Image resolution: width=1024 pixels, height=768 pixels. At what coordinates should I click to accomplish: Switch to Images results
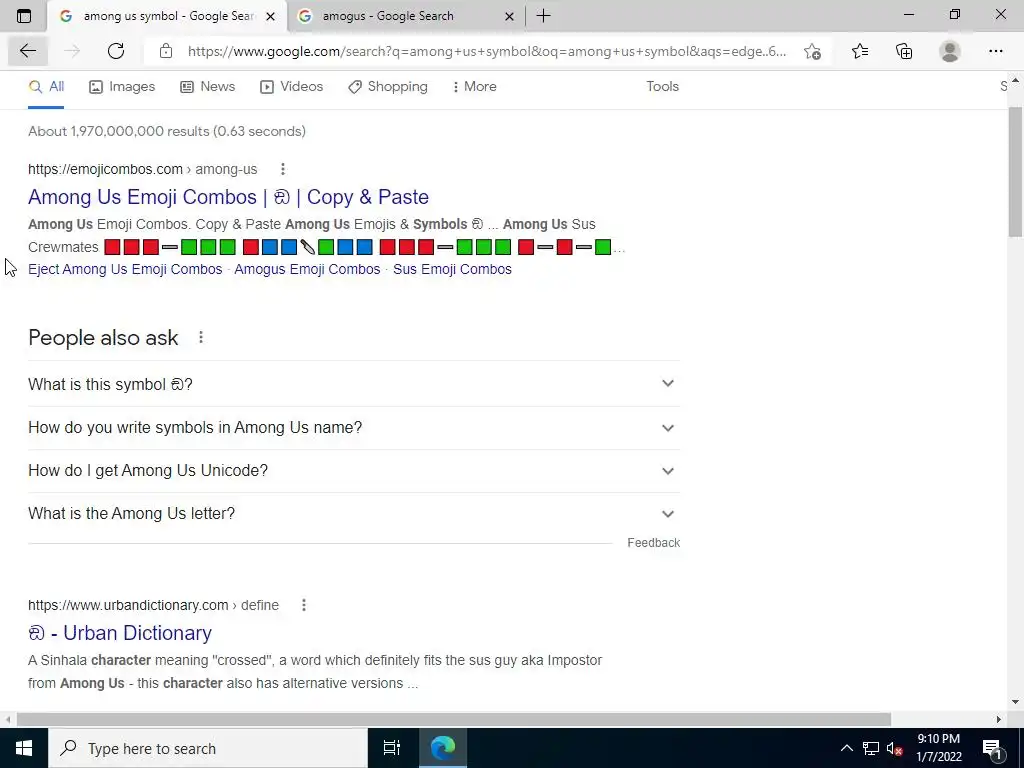(122, 87)
